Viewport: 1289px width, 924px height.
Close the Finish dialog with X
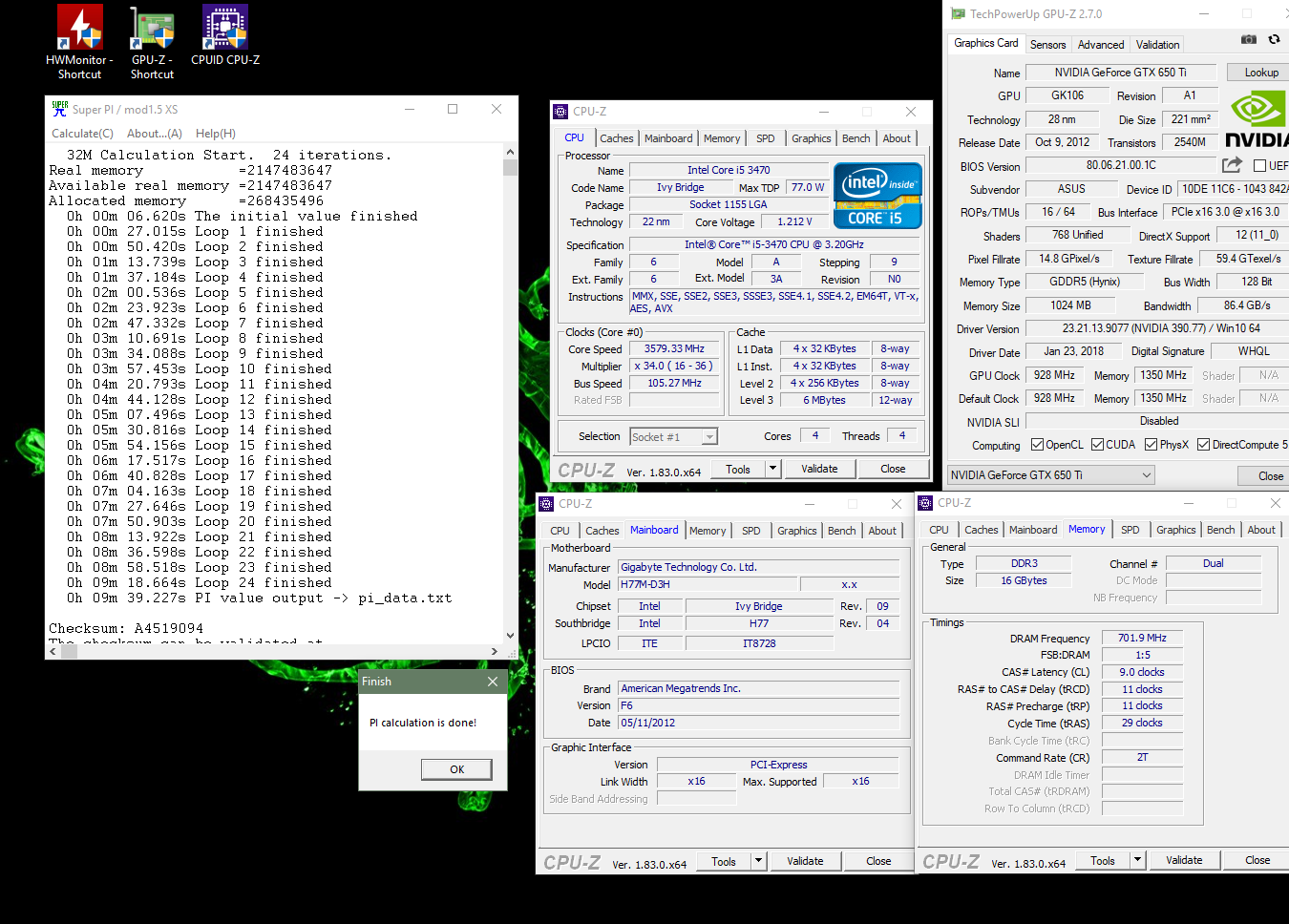coord(493,682)
